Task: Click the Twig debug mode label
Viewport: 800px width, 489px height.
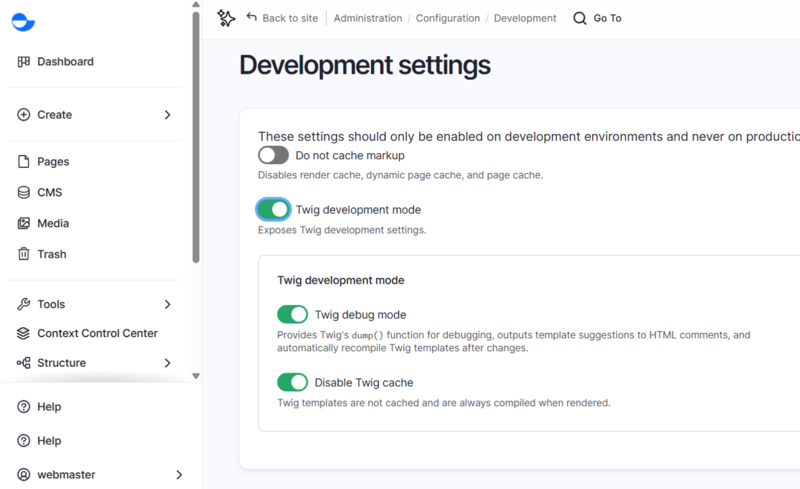Action: pos(361,315)
